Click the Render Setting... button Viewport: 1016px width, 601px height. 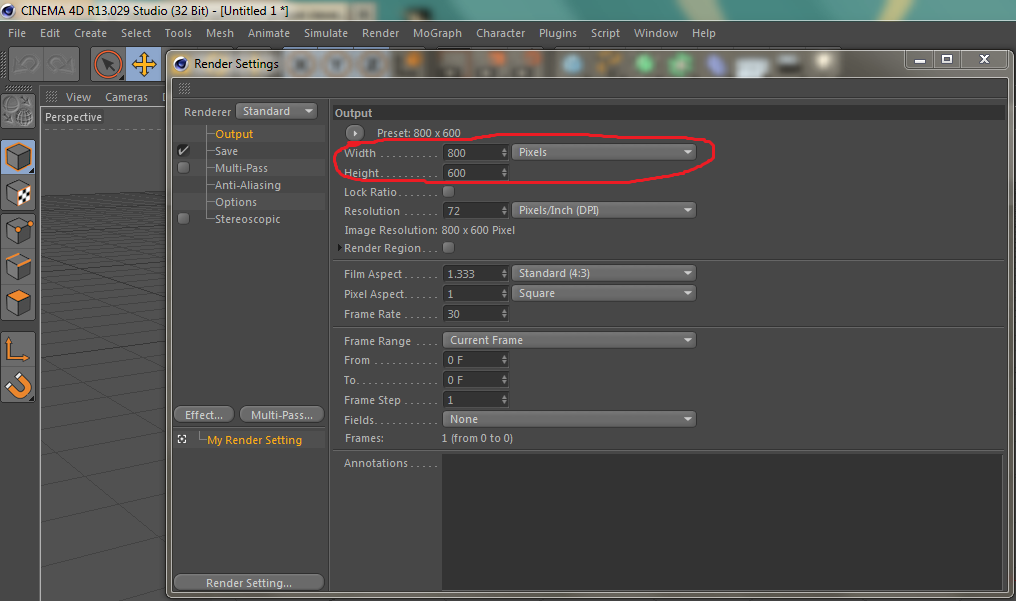coord(249,583)
